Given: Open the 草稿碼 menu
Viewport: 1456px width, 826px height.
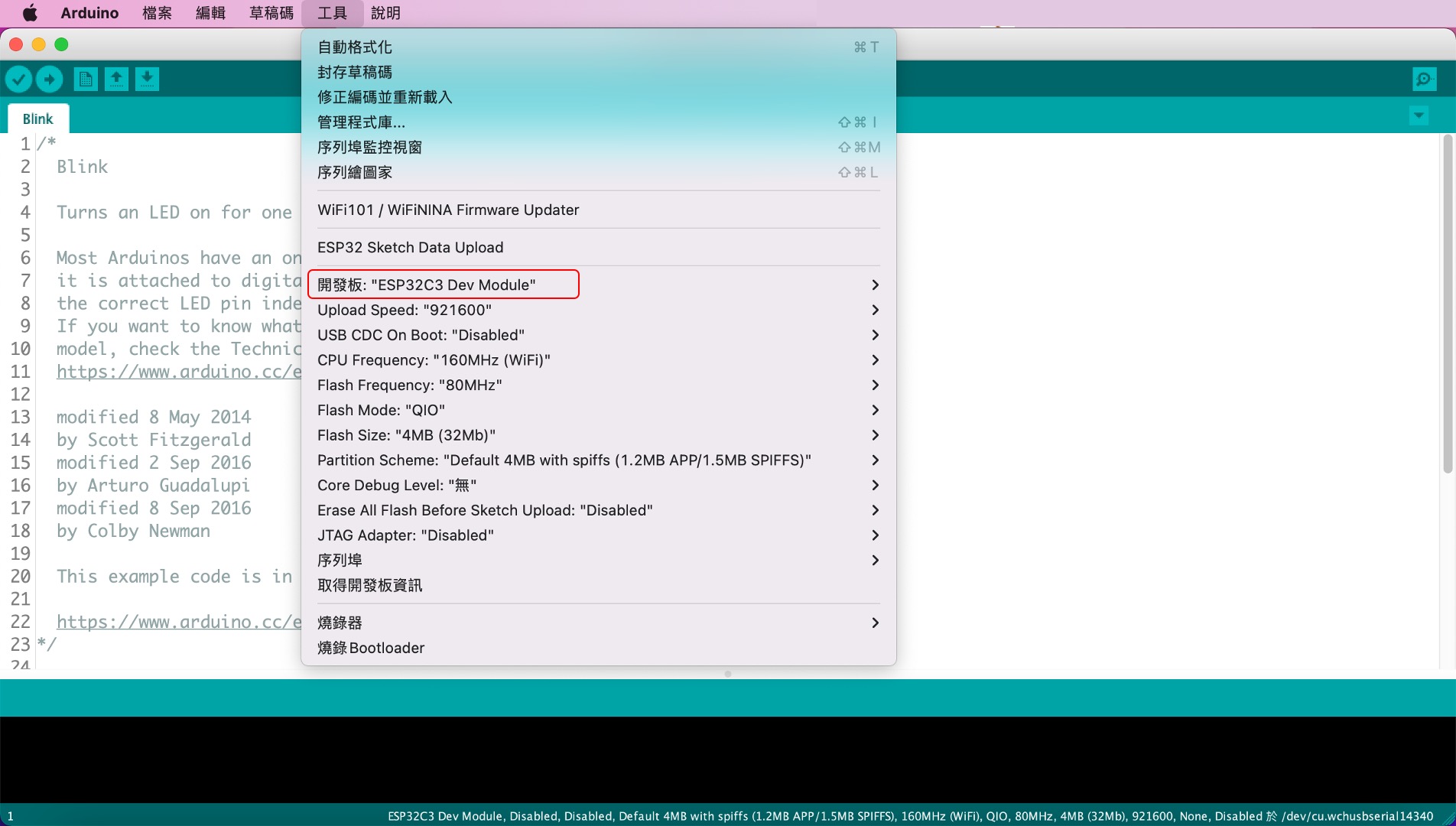Looking at the screenshot, I should (271, 13).
